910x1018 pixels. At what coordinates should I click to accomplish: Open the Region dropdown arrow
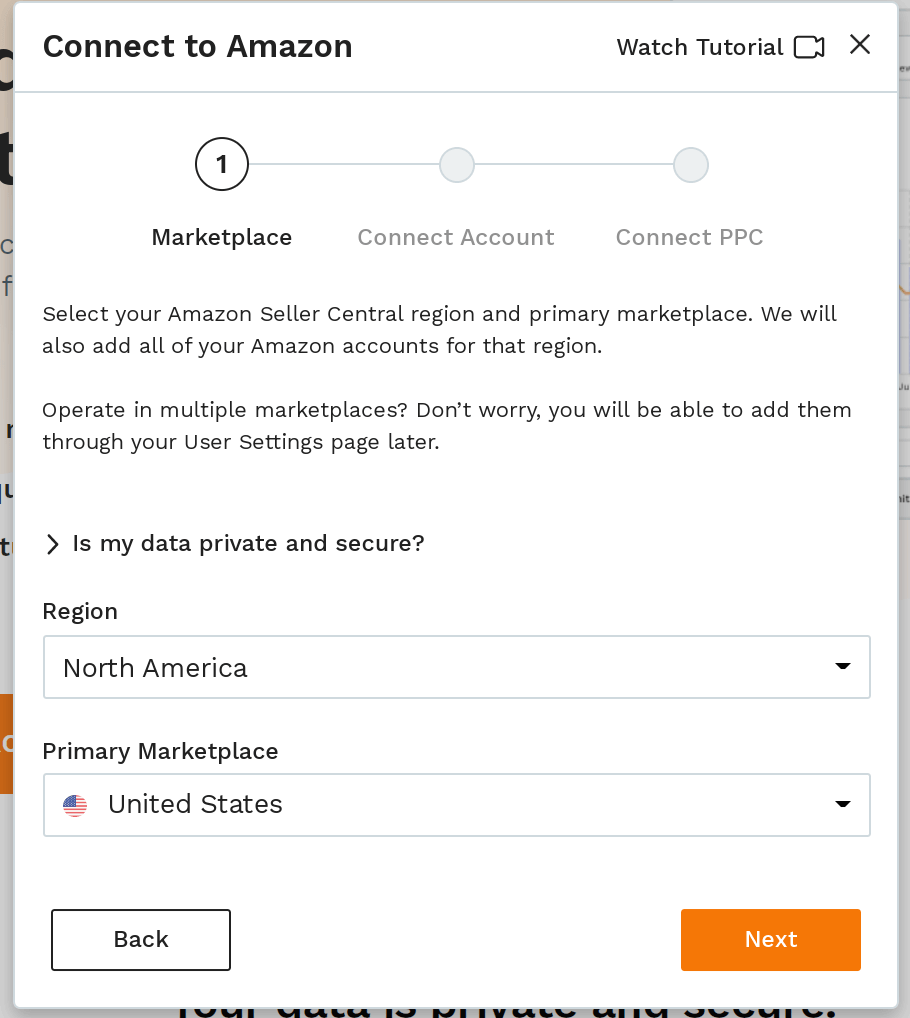pyautogui.click(x=842, y=667)
